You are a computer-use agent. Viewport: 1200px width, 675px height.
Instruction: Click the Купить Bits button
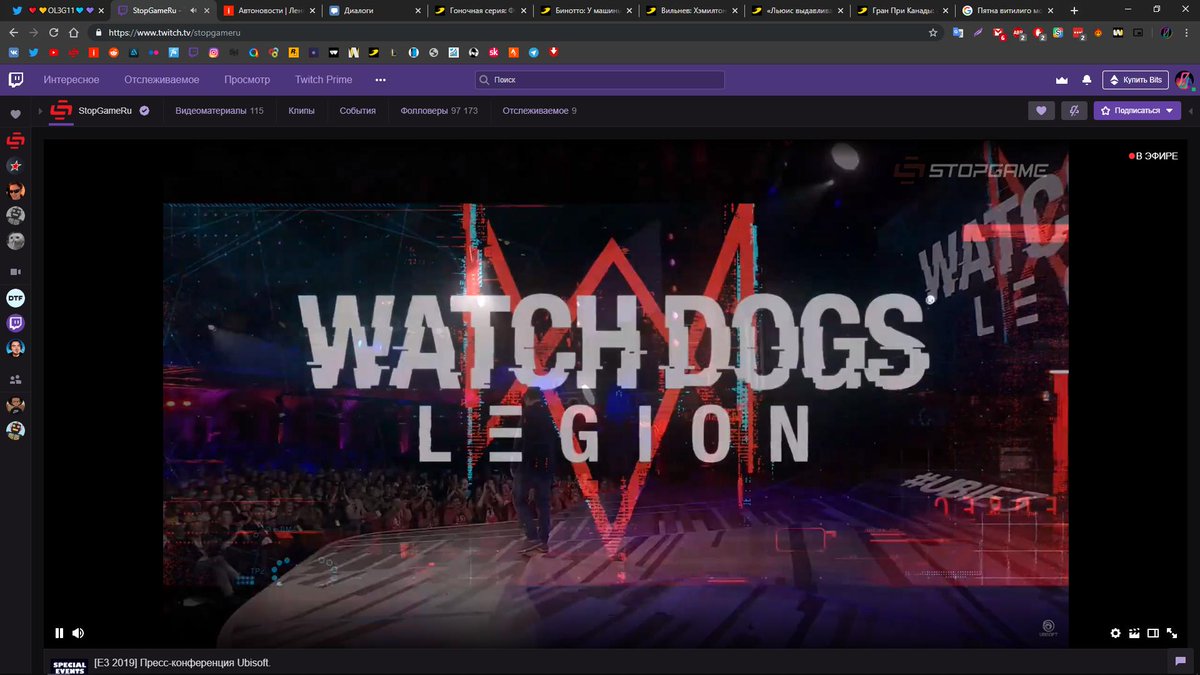[1135, 80]
